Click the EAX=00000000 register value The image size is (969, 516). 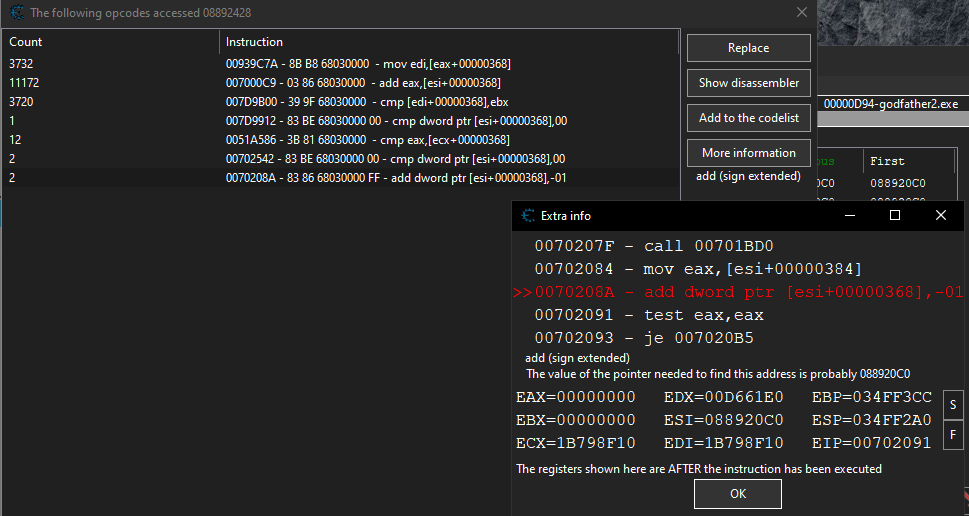pos(575,398)
